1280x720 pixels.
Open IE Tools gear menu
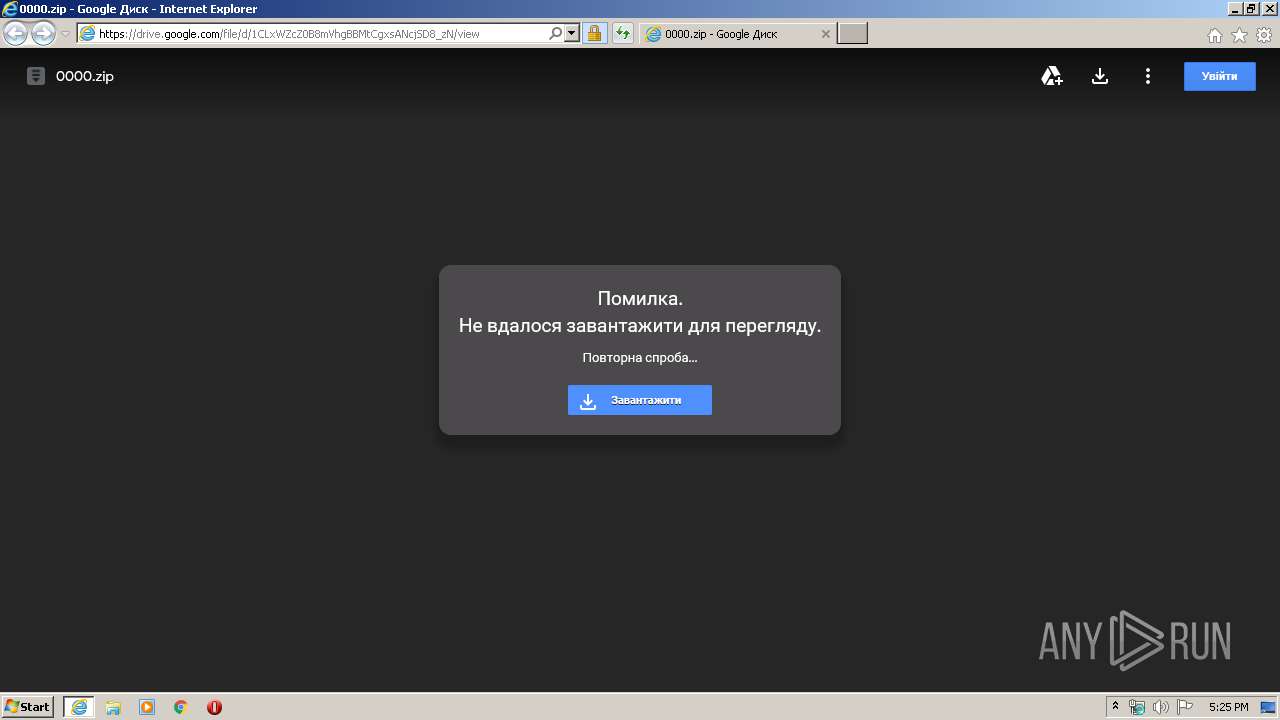[x=1264, y=35]
